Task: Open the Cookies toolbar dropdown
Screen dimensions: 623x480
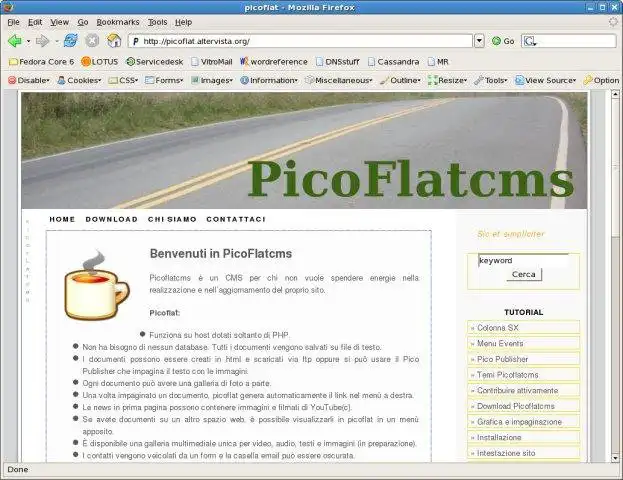Action: pyautogui.click(x=79, y=80)
